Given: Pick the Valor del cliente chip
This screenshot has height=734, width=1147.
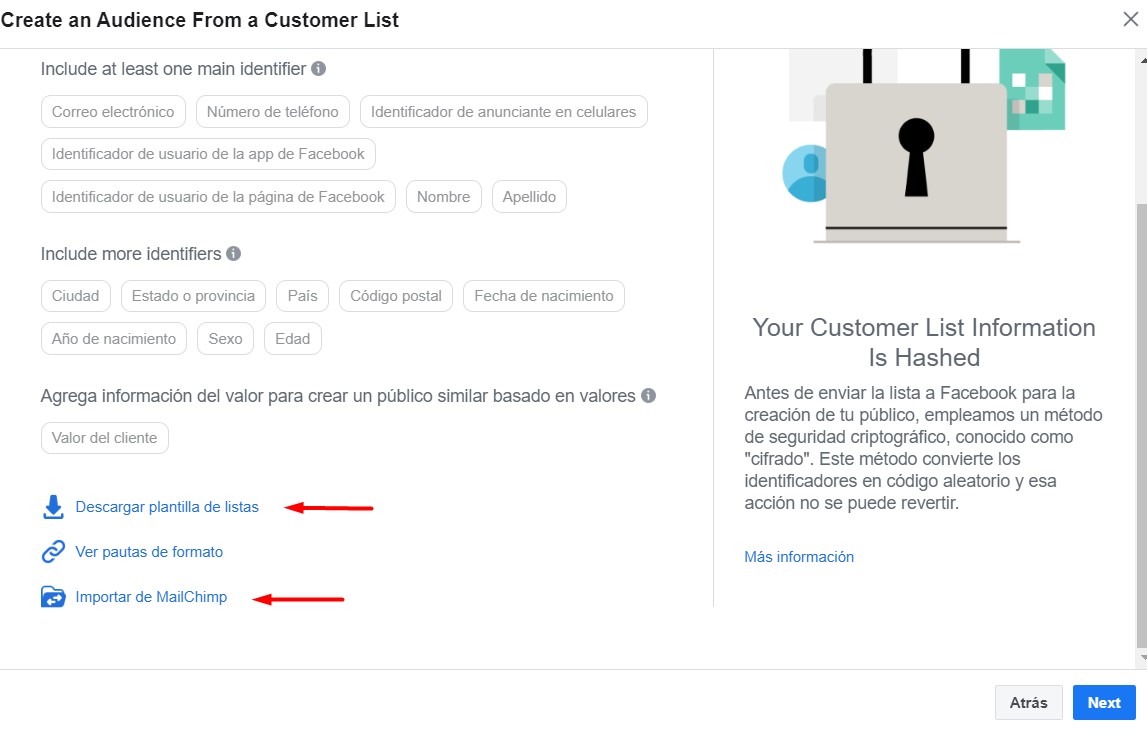Looking at the screenshot, I should (x=105, y=438).
